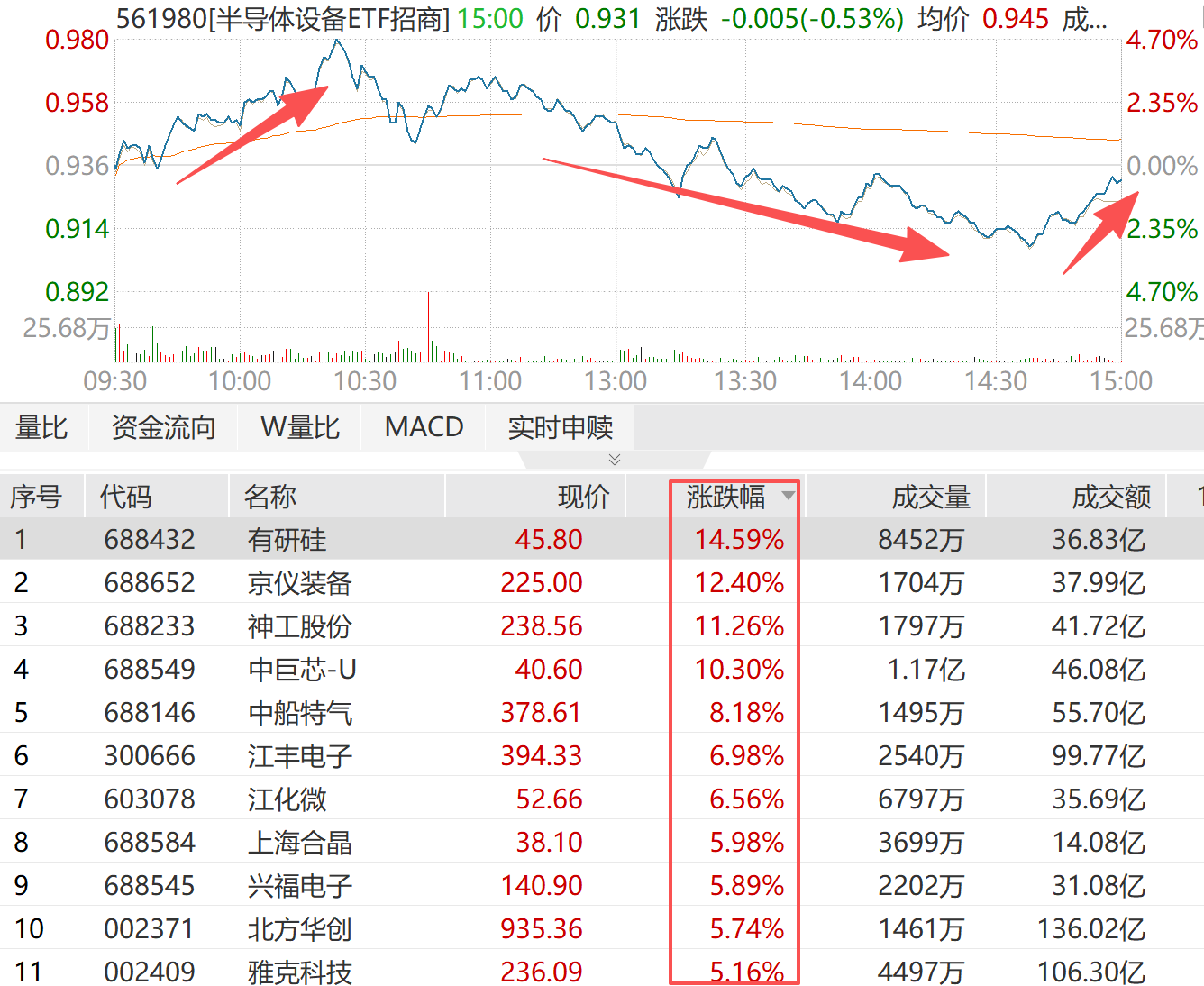Click the 561980 半导体设备ETF招商 chart title
The height and width of the screenshot is (986, 1204).
coord(283,19)
